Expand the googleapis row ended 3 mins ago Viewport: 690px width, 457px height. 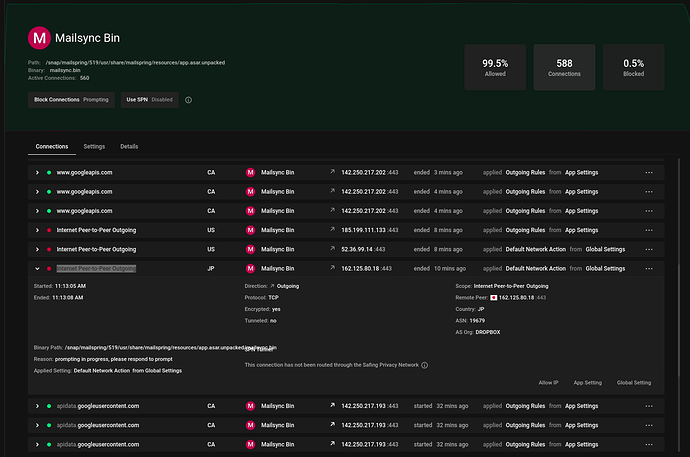[37, 172]
